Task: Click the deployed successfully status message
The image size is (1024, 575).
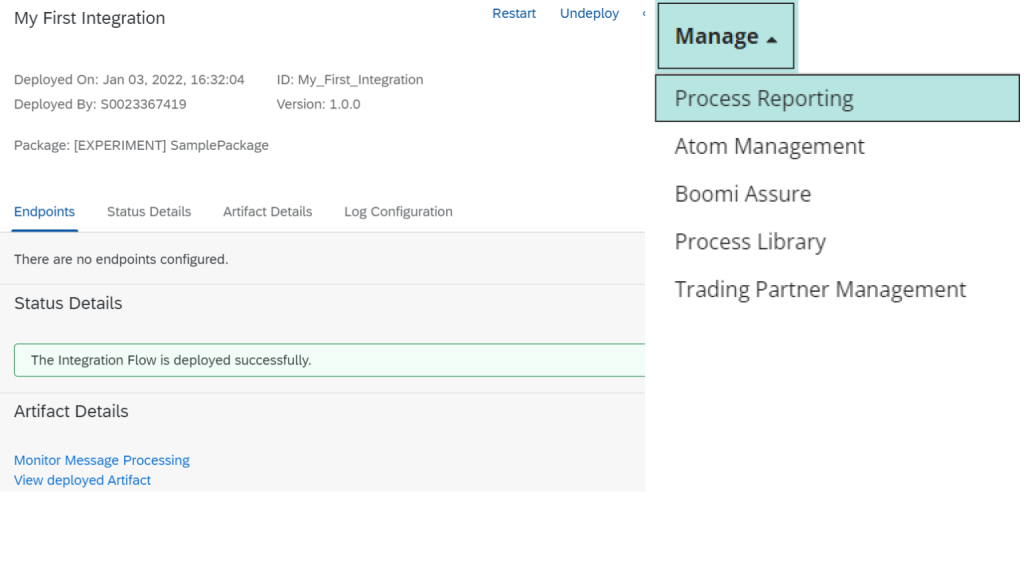Action: pyautogui.click(x=171, y=360)
